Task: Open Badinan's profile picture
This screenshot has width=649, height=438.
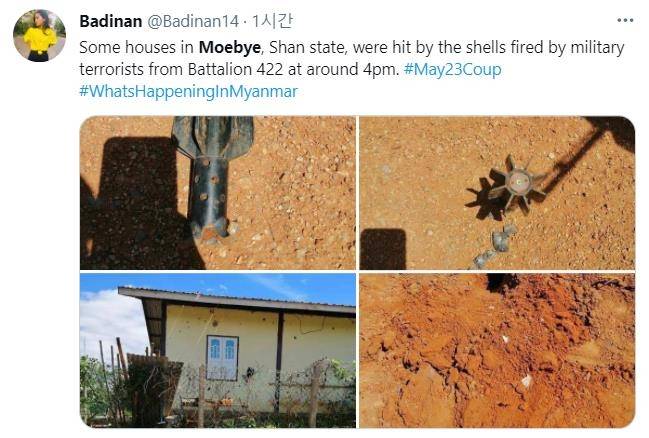Action: pyautogui.click(x=39, y=36)
